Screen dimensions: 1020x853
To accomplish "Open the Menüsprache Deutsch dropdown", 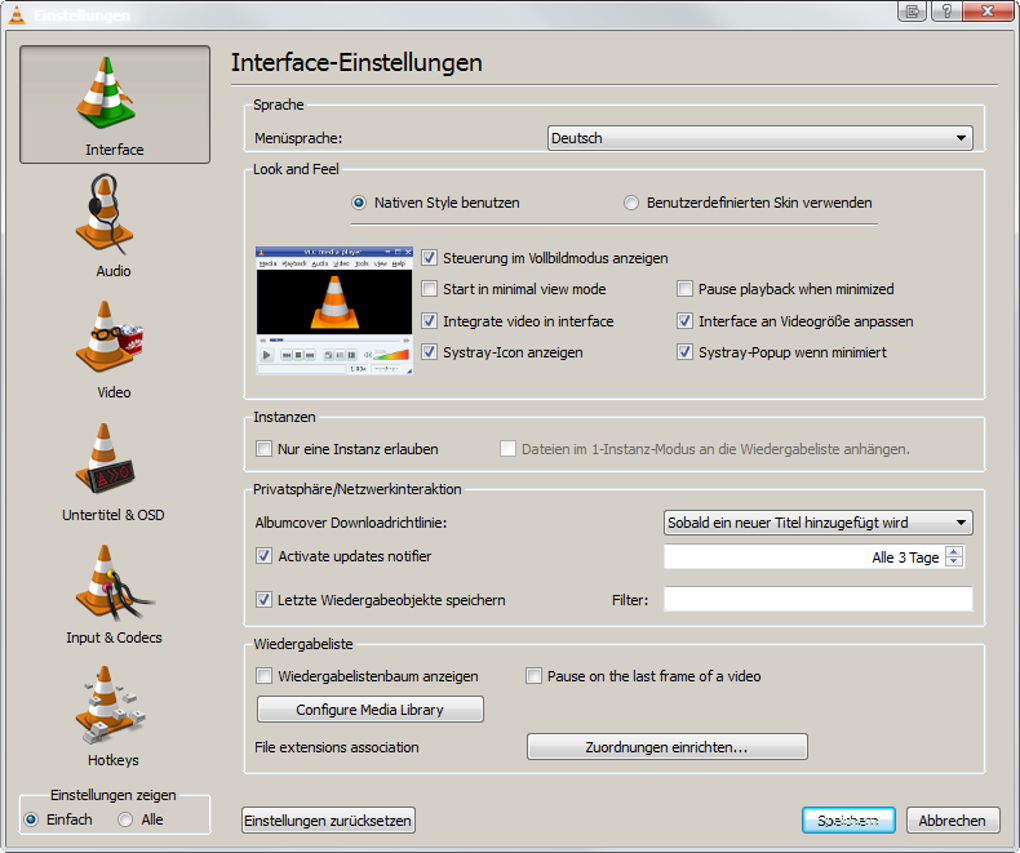I will pos(760,138).
